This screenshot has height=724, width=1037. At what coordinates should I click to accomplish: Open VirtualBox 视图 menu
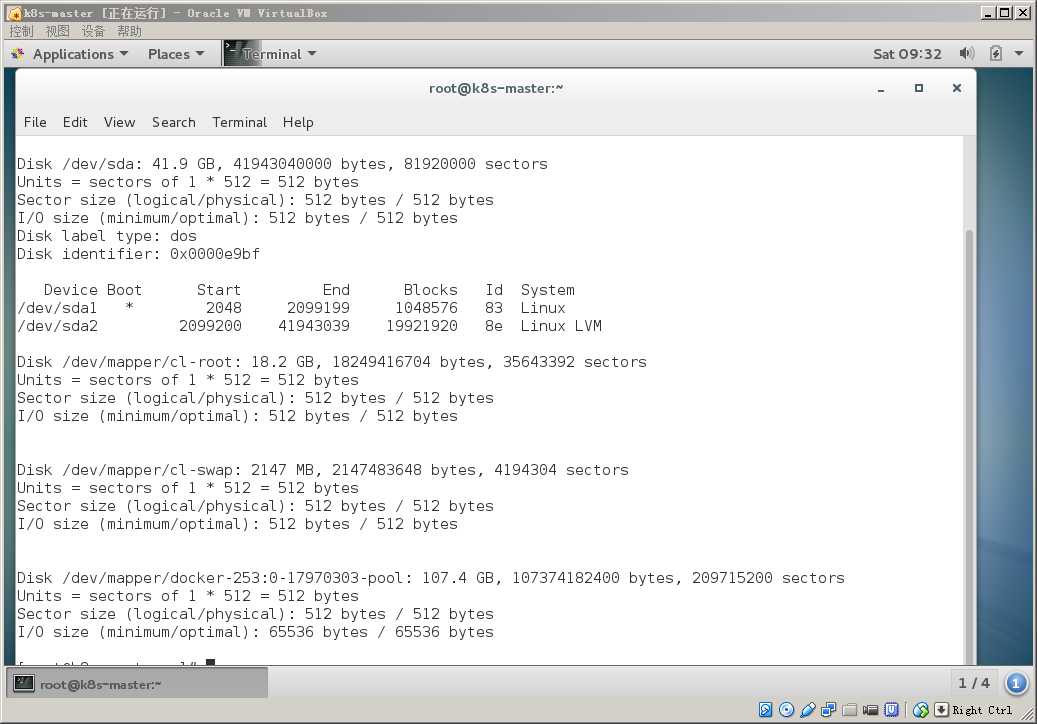(x=57, y=31)
